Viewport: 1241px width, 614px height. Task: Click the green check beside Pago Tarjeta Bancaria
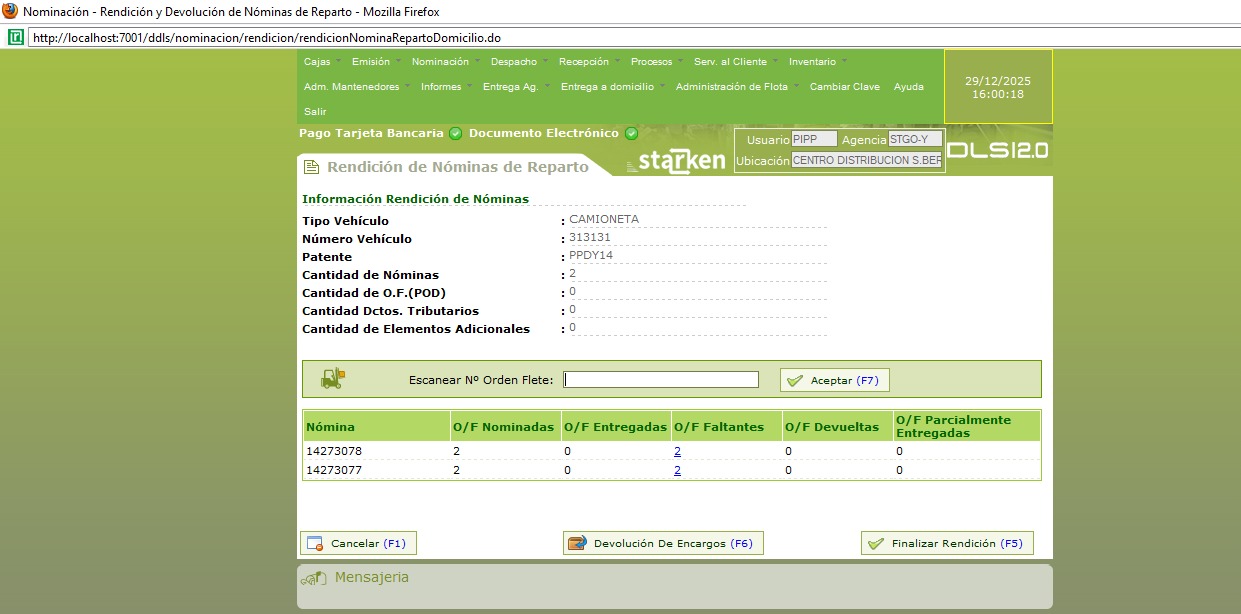coord(456,133)
